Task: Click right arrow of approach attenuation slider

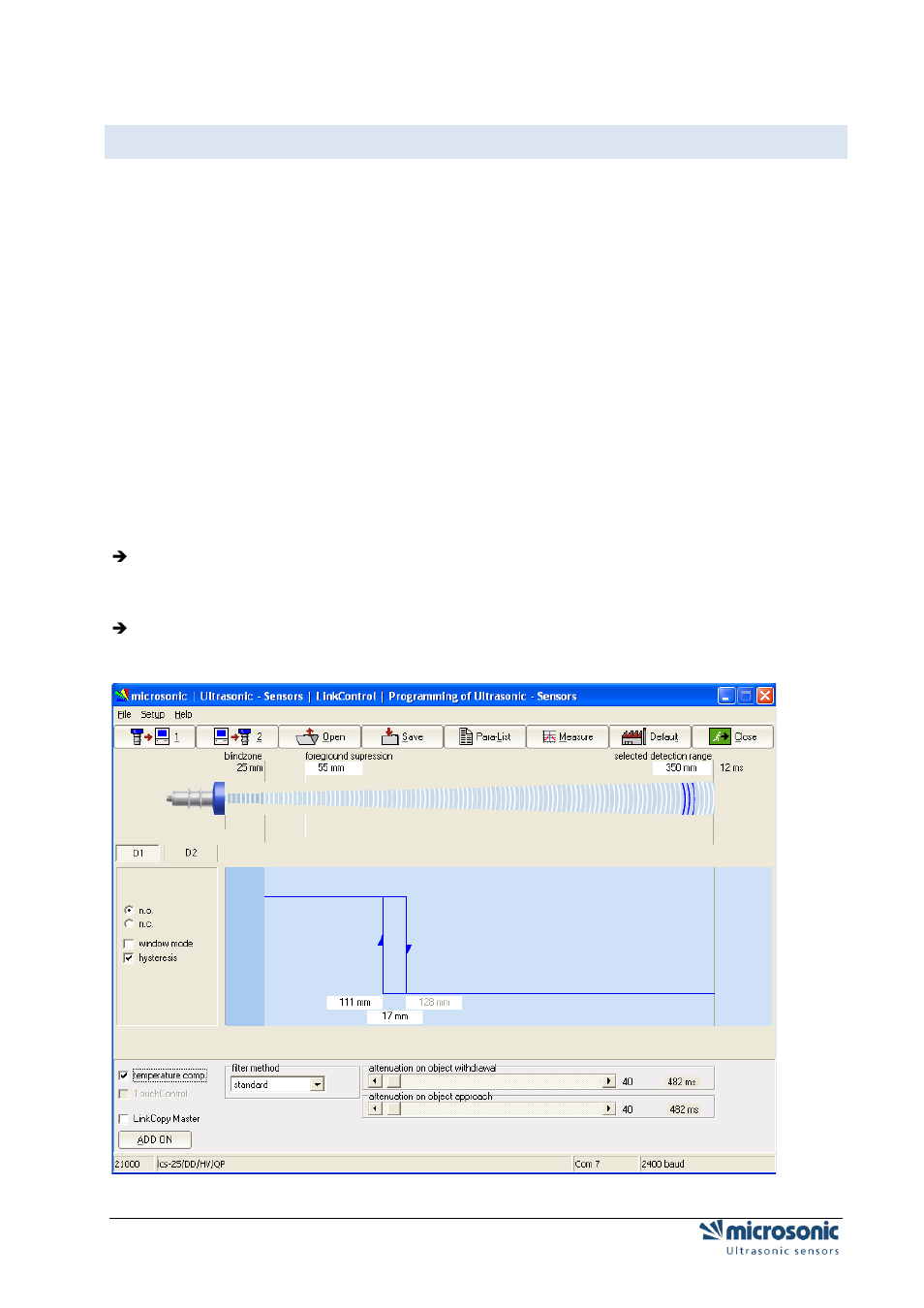Action: click(x=608, y=1108)
